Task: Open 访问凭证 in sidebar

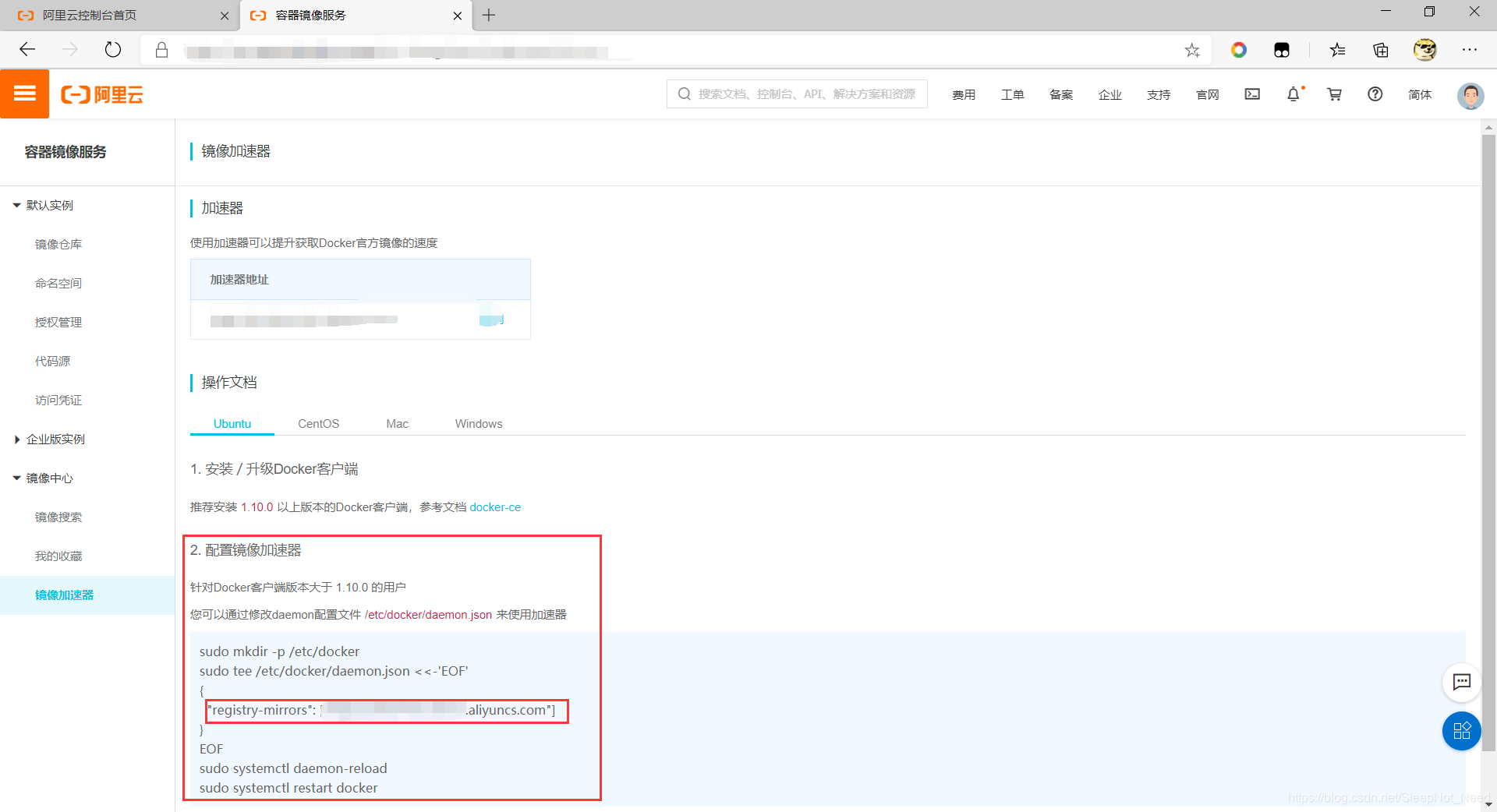Action: [x=58, y=401]
